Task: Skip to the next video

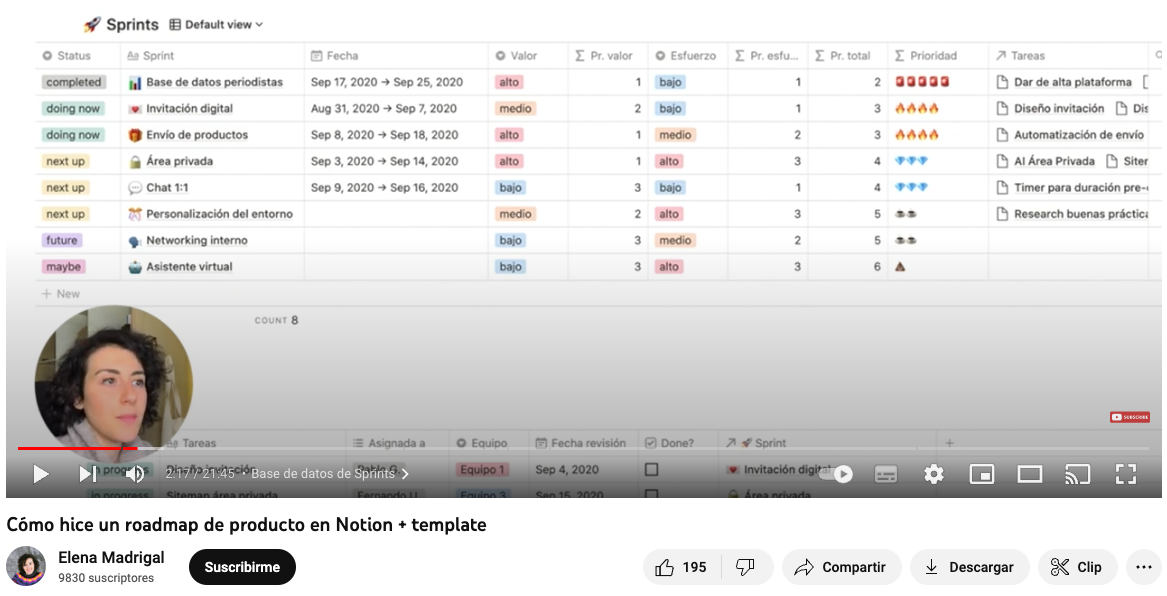Action: [x=88, y=474]
